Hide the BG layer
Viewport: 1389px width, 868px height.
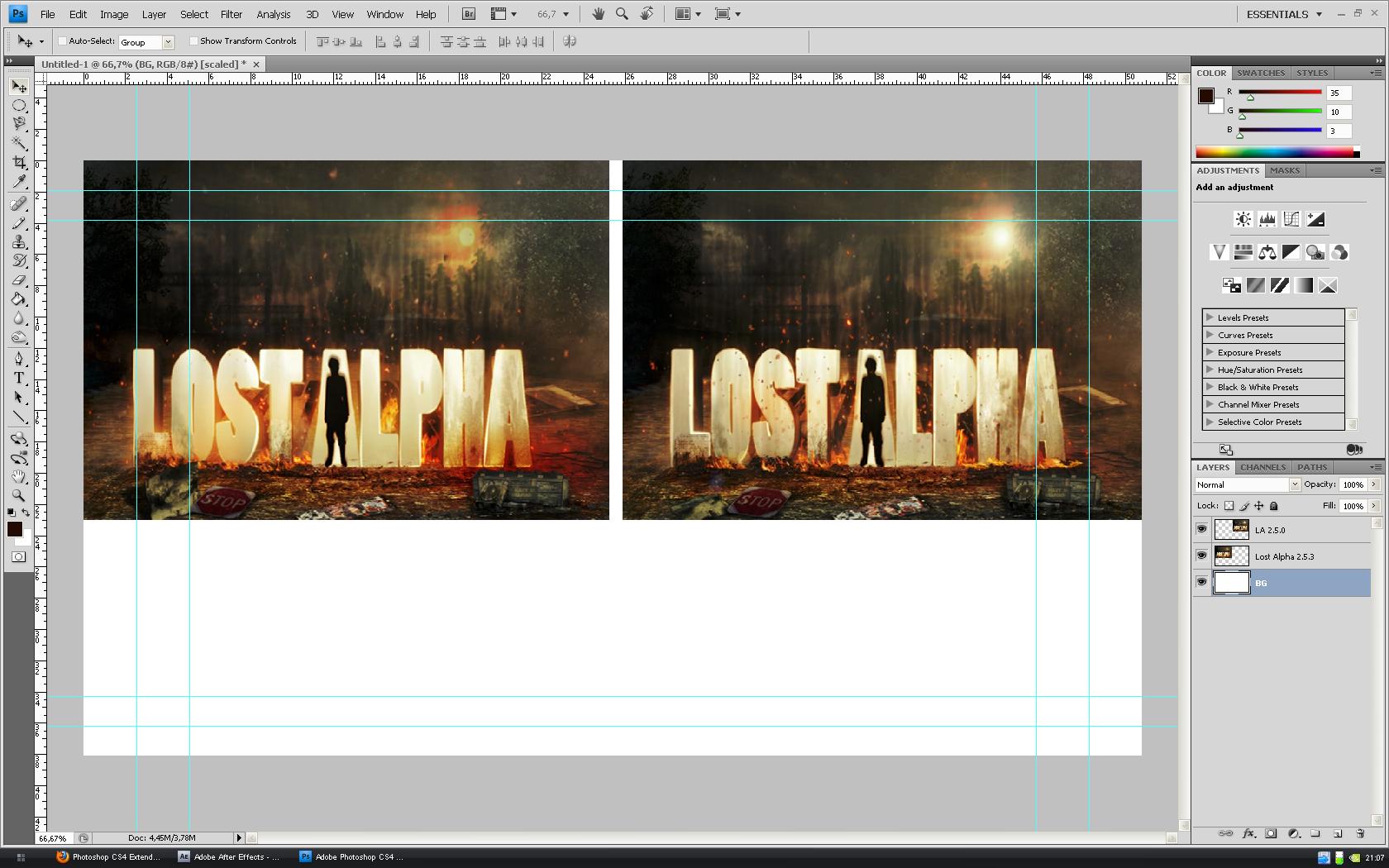coord(1201,583)
